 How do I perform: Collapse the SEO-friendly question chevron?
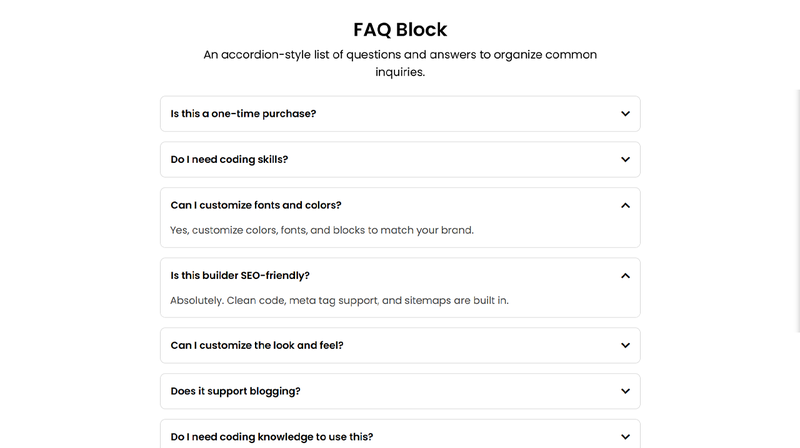coord(625,275)
